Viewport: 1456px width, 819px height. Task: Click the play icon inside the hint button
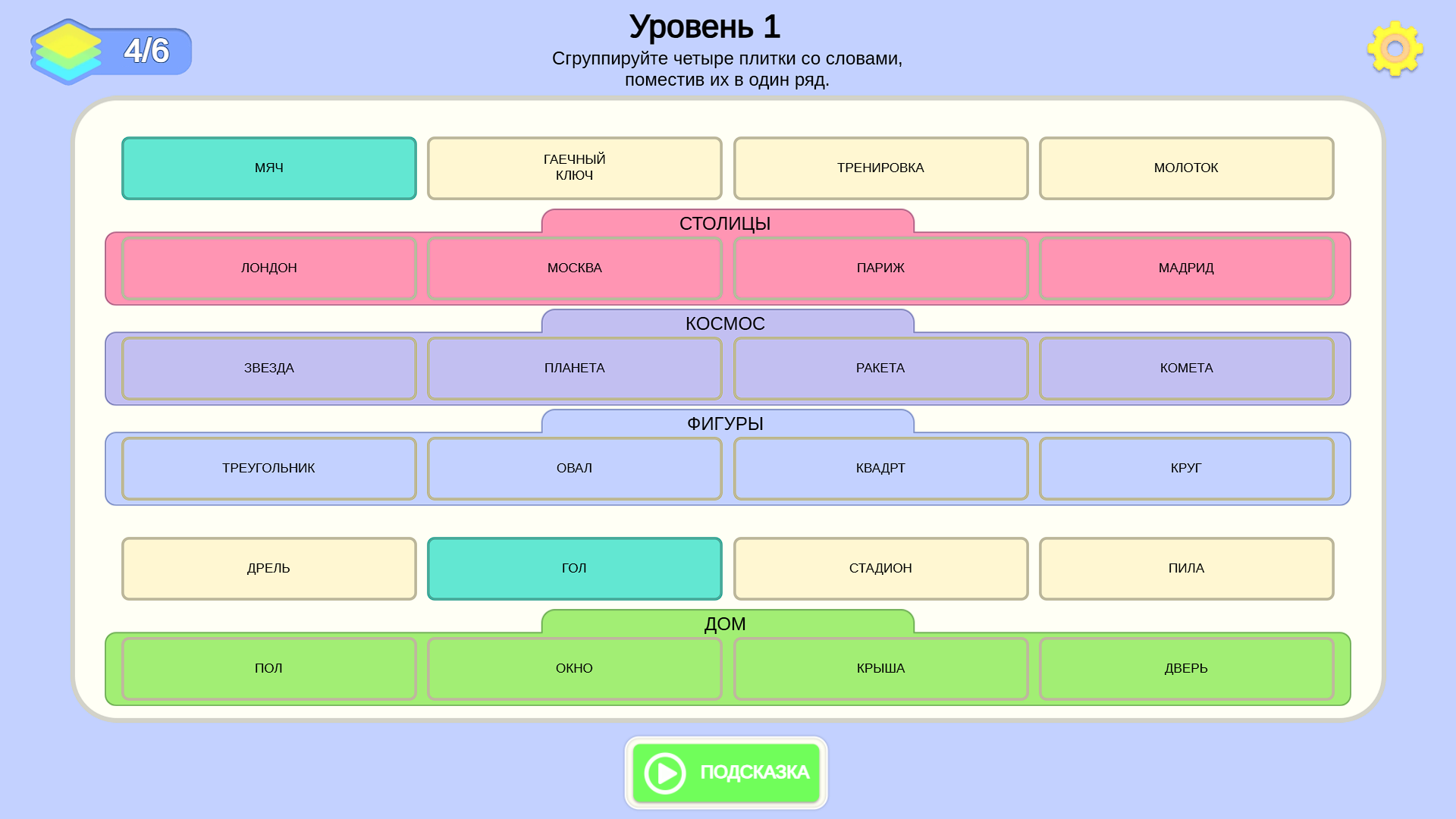(x=664, y=773)
